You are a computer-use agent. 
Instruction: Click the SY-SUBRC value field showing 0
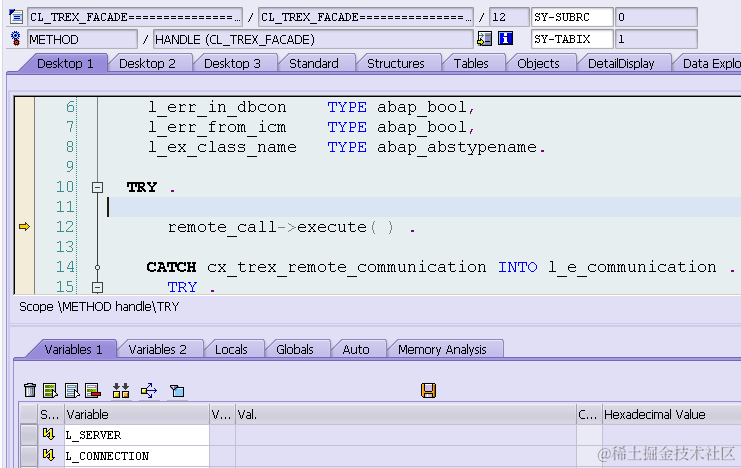[656, 17]
